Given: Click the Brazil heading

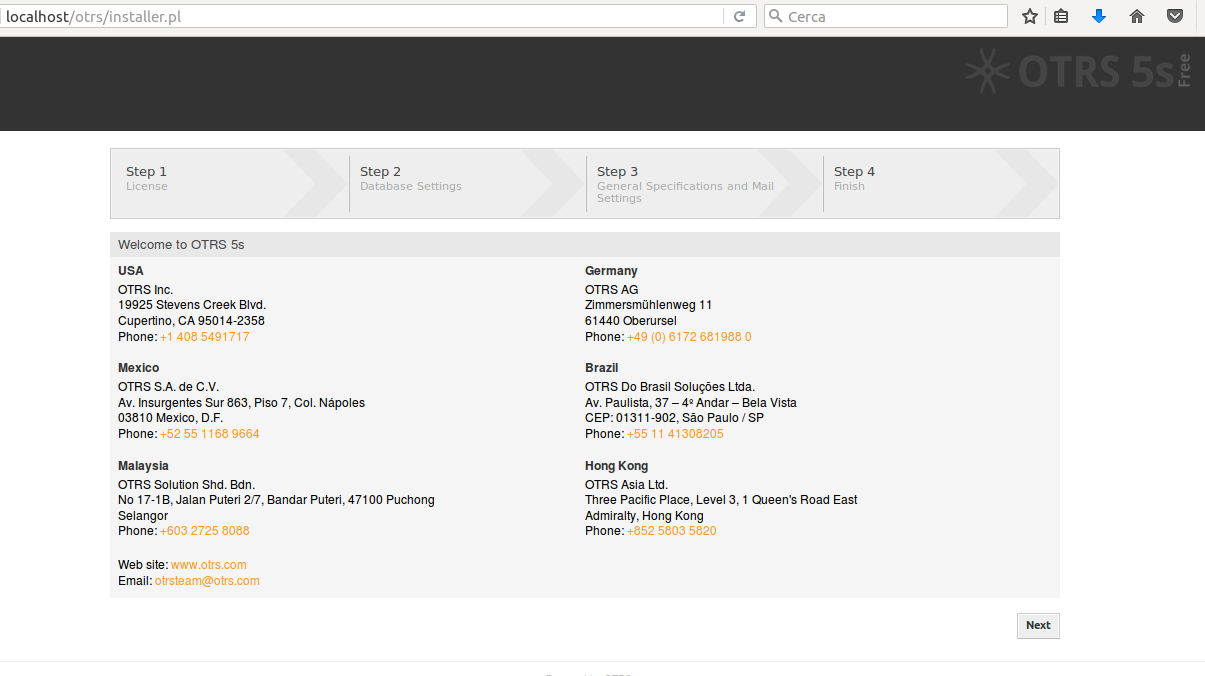Looking at the screenshot, I should click(x=602, y=368).
